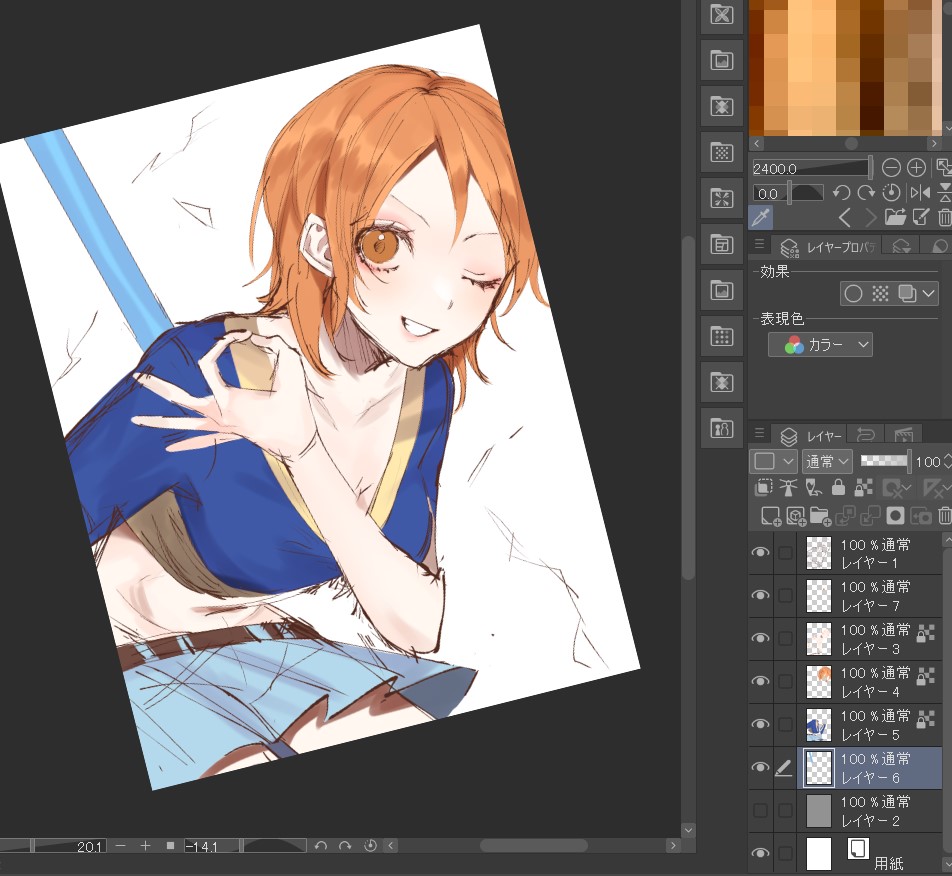The image size is (952, 876).
Task: Adjust layer opacity slider
Action: [x=885, y=461]
